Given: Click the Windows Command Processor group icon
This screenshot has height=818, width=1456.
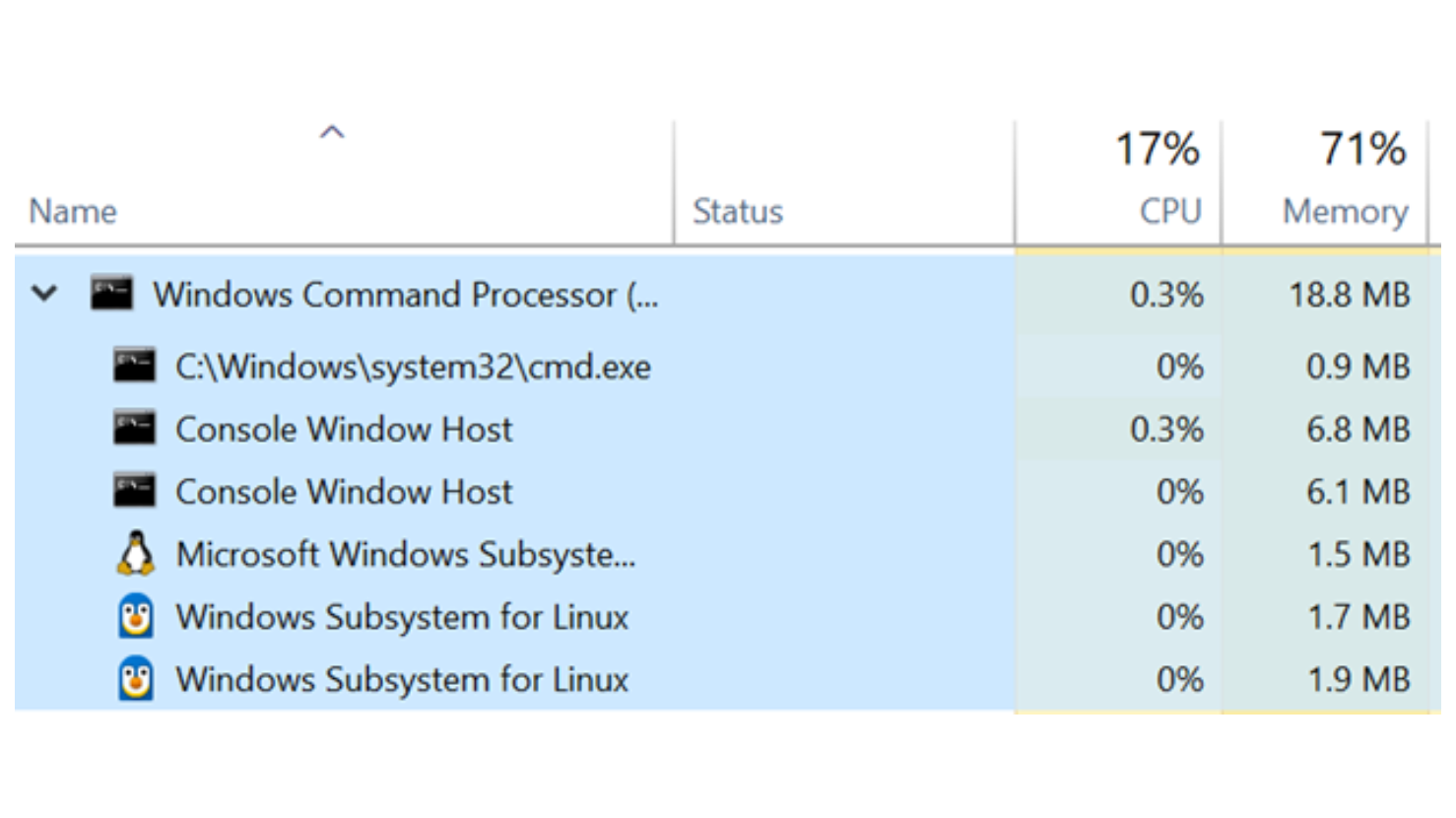Looking at the screenshot, I should (x=111, y=294).
